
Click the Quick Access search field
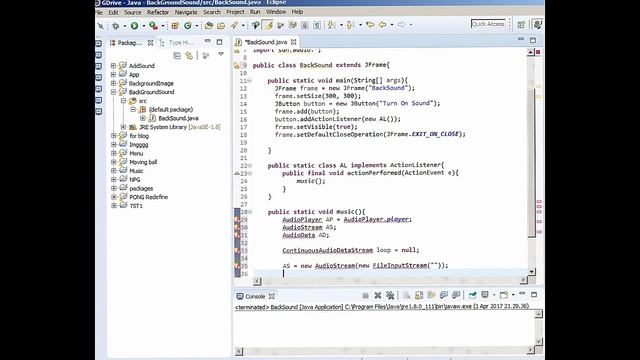[x=488, y=24]
